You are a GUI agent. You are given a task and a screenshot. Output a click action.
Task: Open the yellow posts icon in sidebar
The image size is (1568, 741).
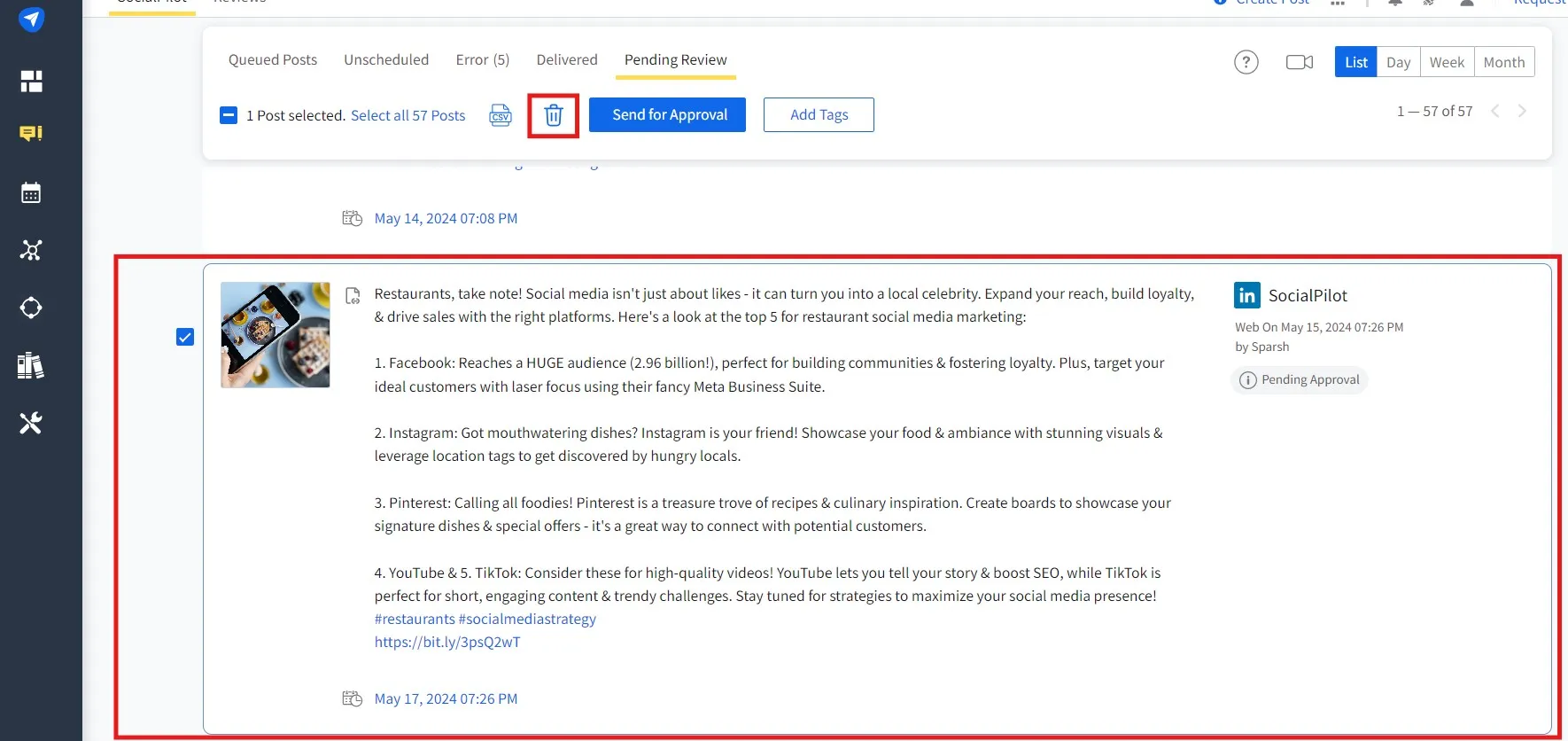click(x=31, y=134)
